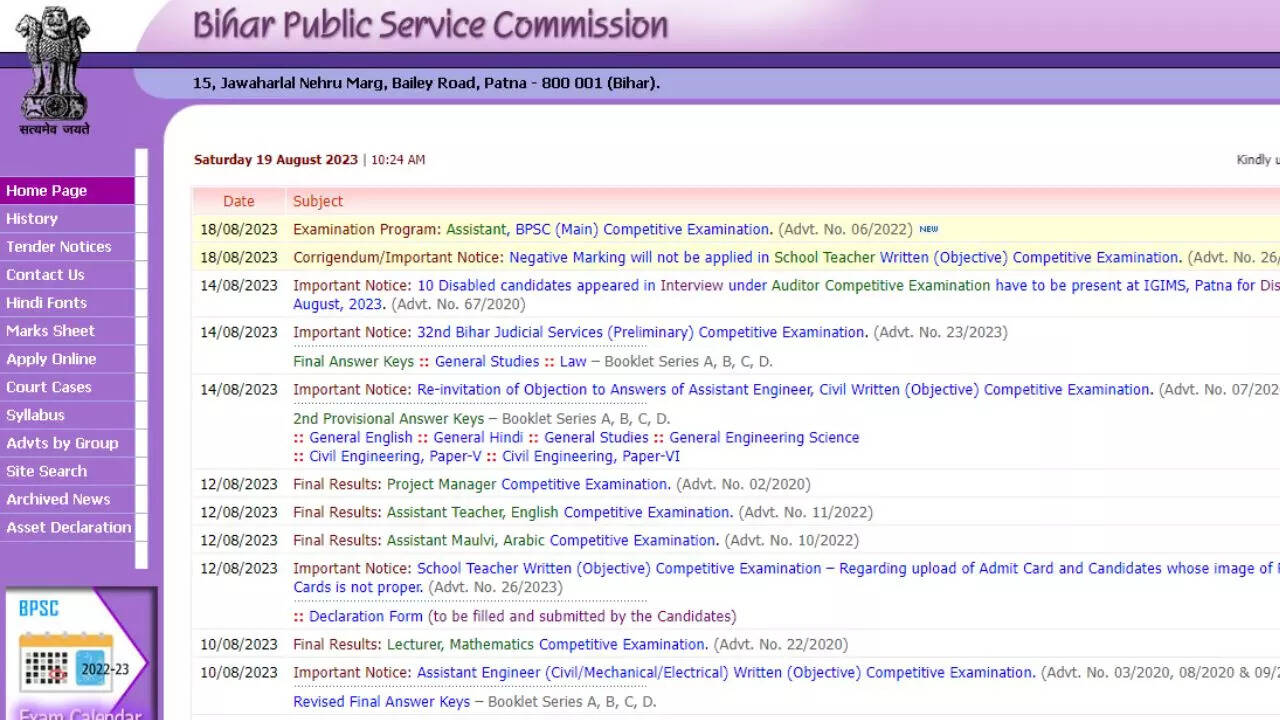Navigate to the Syllabus section

[x=36, y=415]
